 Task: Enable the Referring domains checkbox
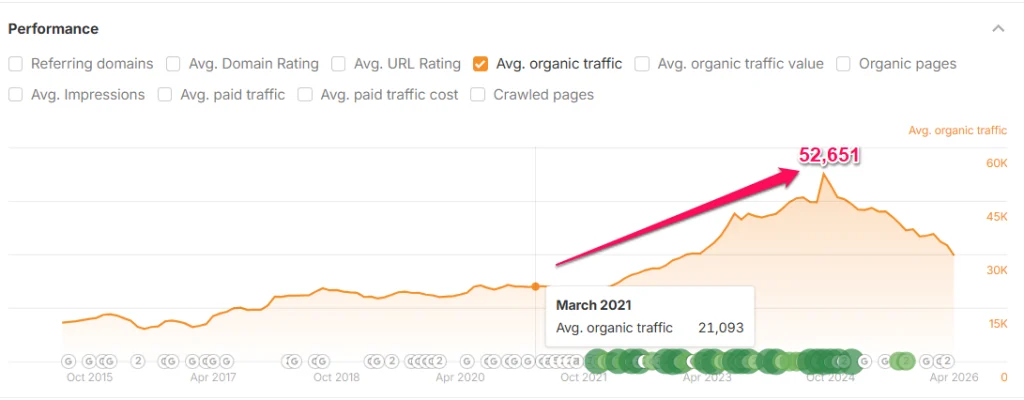point(16,64)
